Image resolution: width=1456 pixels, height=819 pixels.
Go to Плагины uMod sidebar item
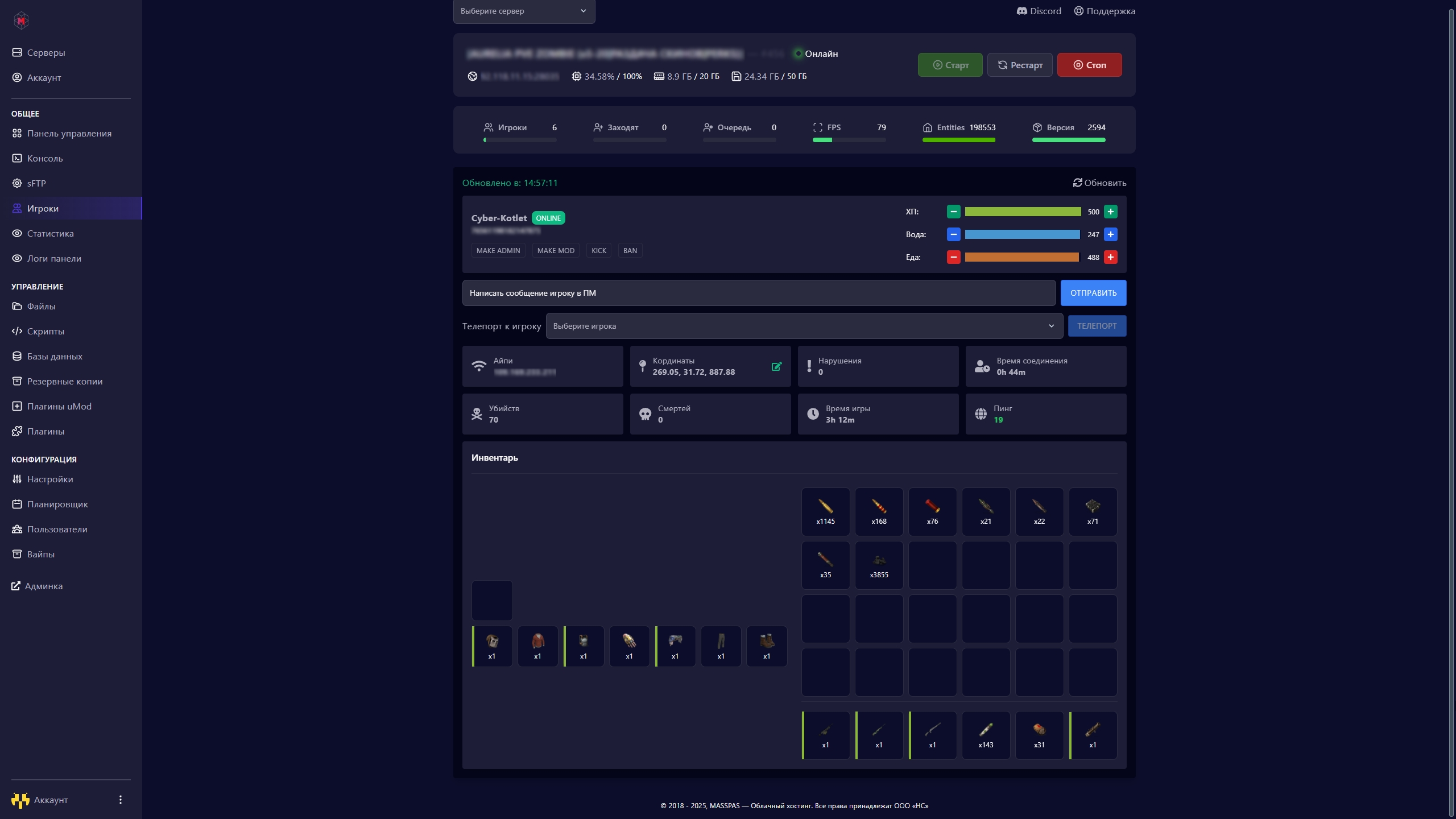pos(59,406)
